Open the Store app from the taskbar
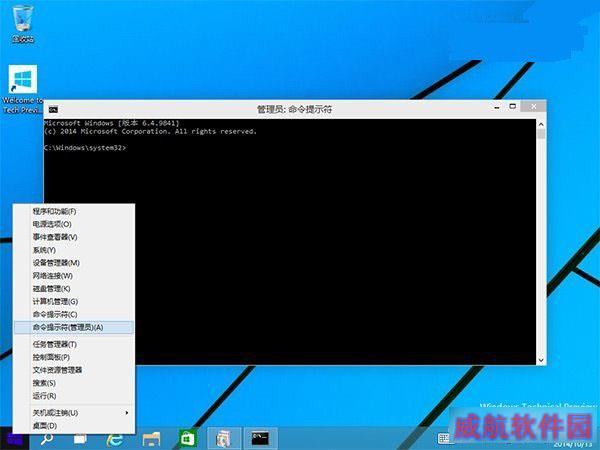The image size is (600, 450). [x=187, y=439]
